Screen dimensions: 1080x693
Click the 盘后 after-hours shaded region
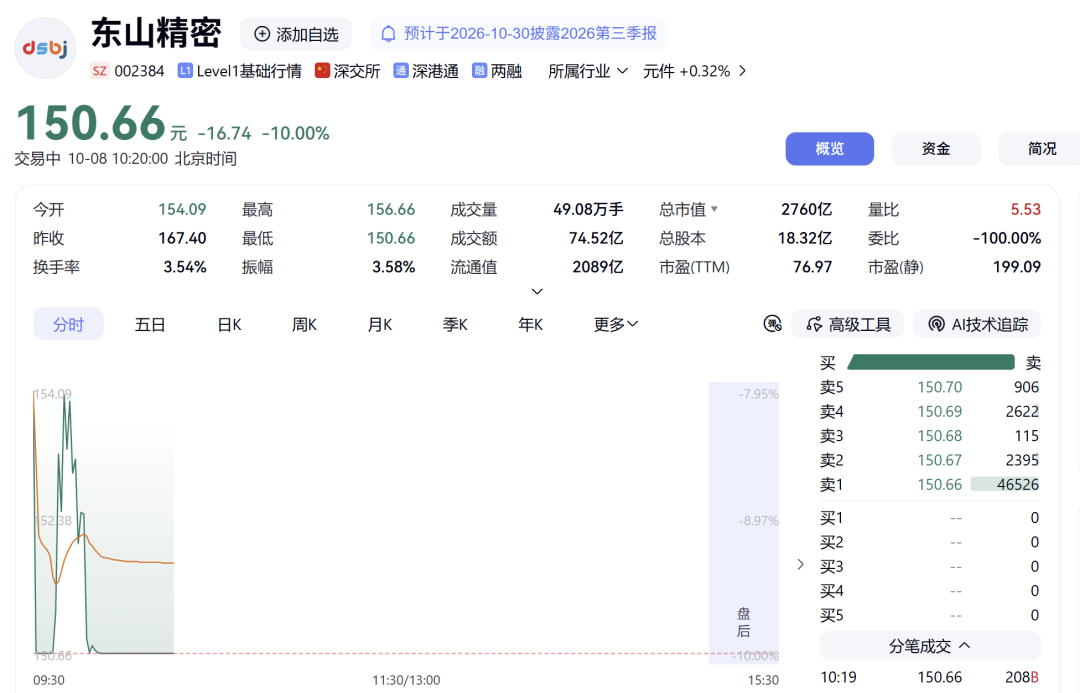[x=744, y=522]
